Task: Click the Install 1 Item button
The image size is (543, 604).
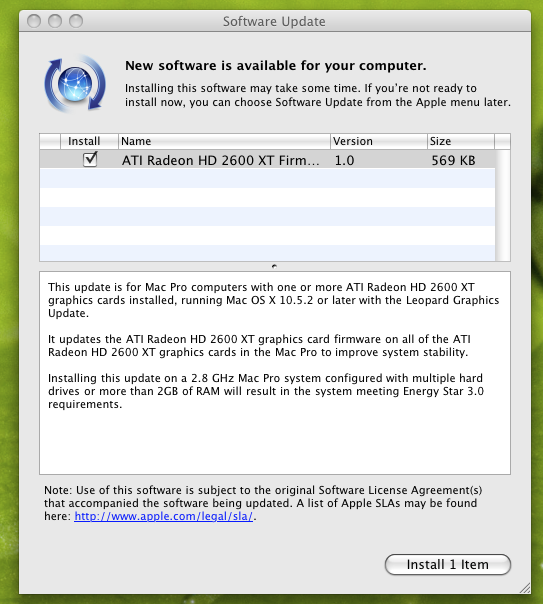Action: click(x=447, y=564)
